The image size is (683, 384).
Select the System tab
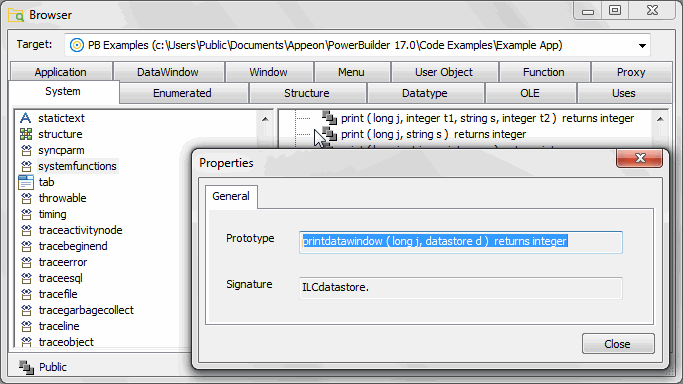[x=63, y=91]
